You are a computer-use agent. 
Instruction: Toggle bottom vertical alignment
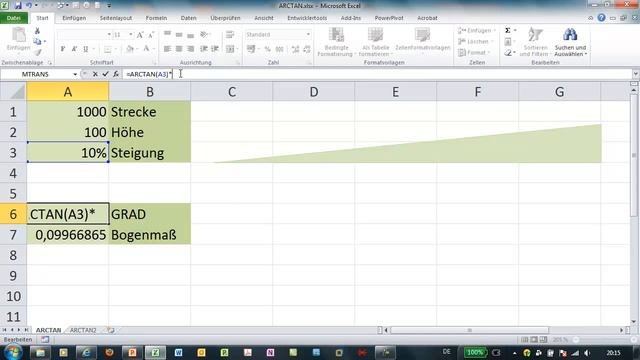point(190,35)
